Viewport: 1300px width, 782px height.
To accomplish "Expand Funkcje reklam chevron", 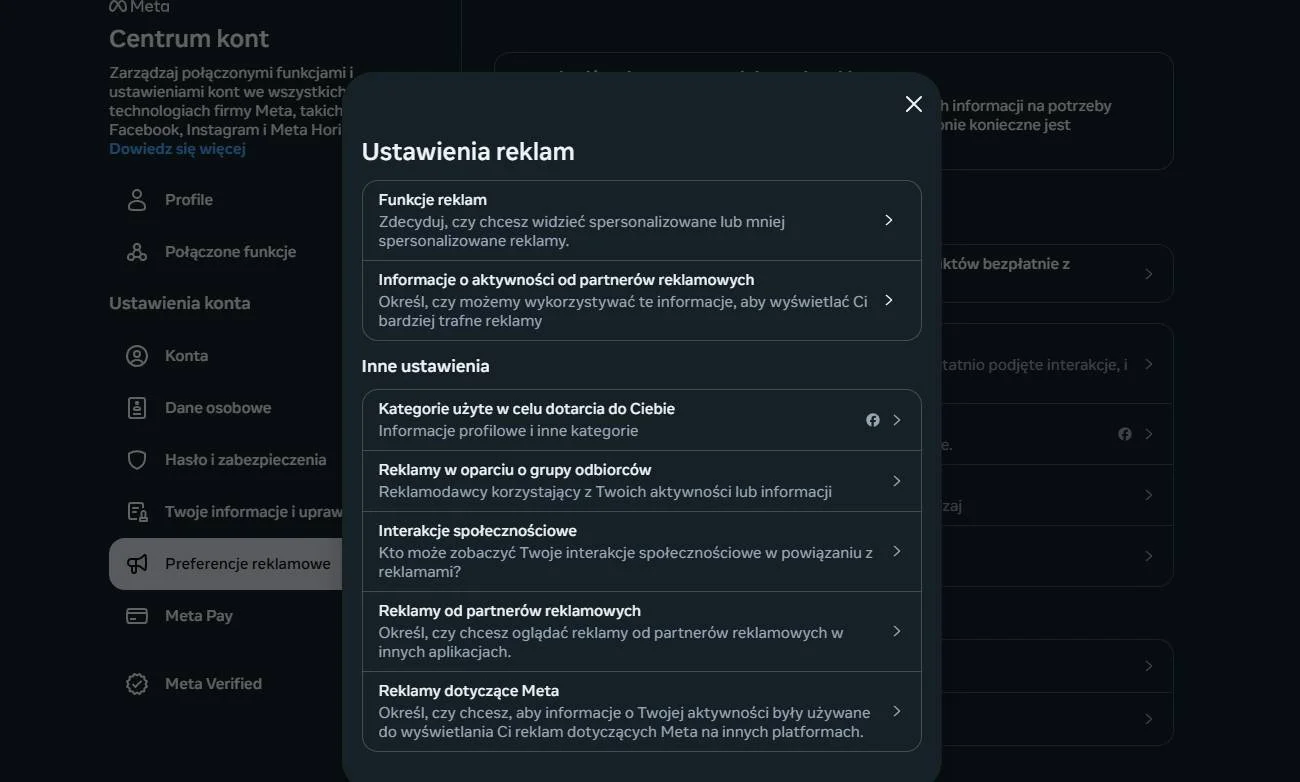I will [x=889, y=220].
